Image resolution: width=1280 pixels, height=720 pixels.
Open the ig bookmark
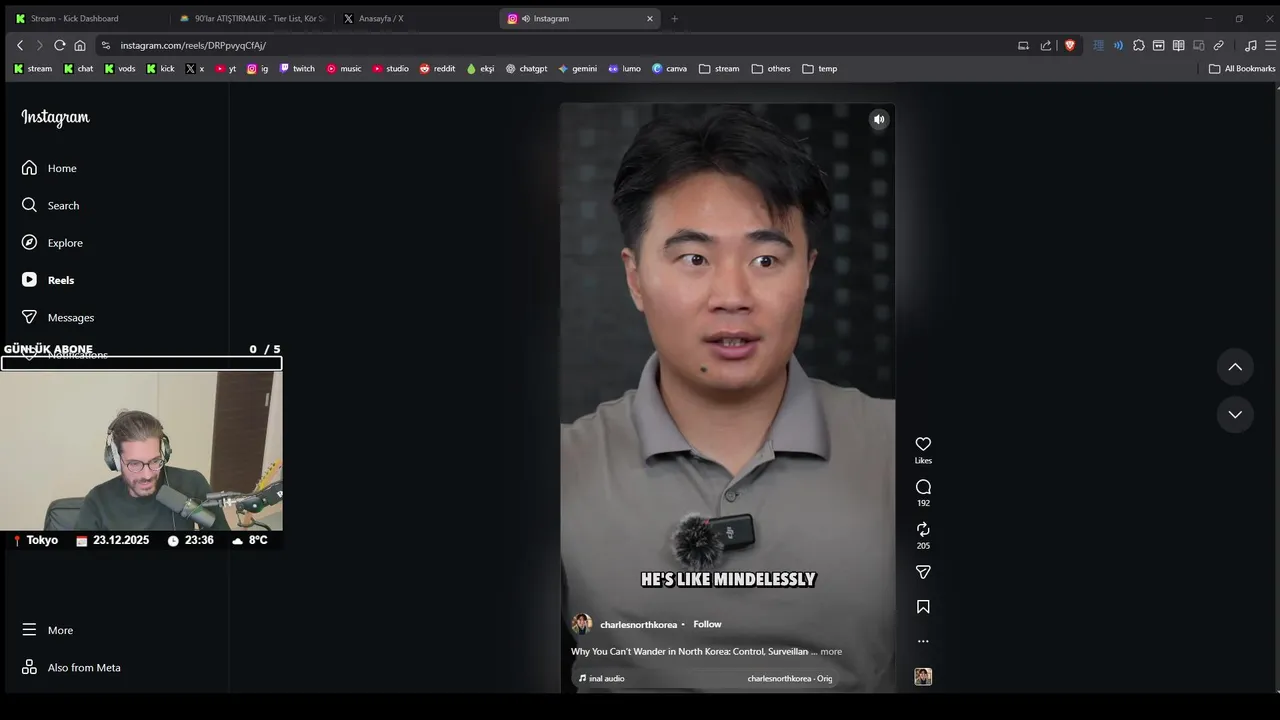[258, 69]
